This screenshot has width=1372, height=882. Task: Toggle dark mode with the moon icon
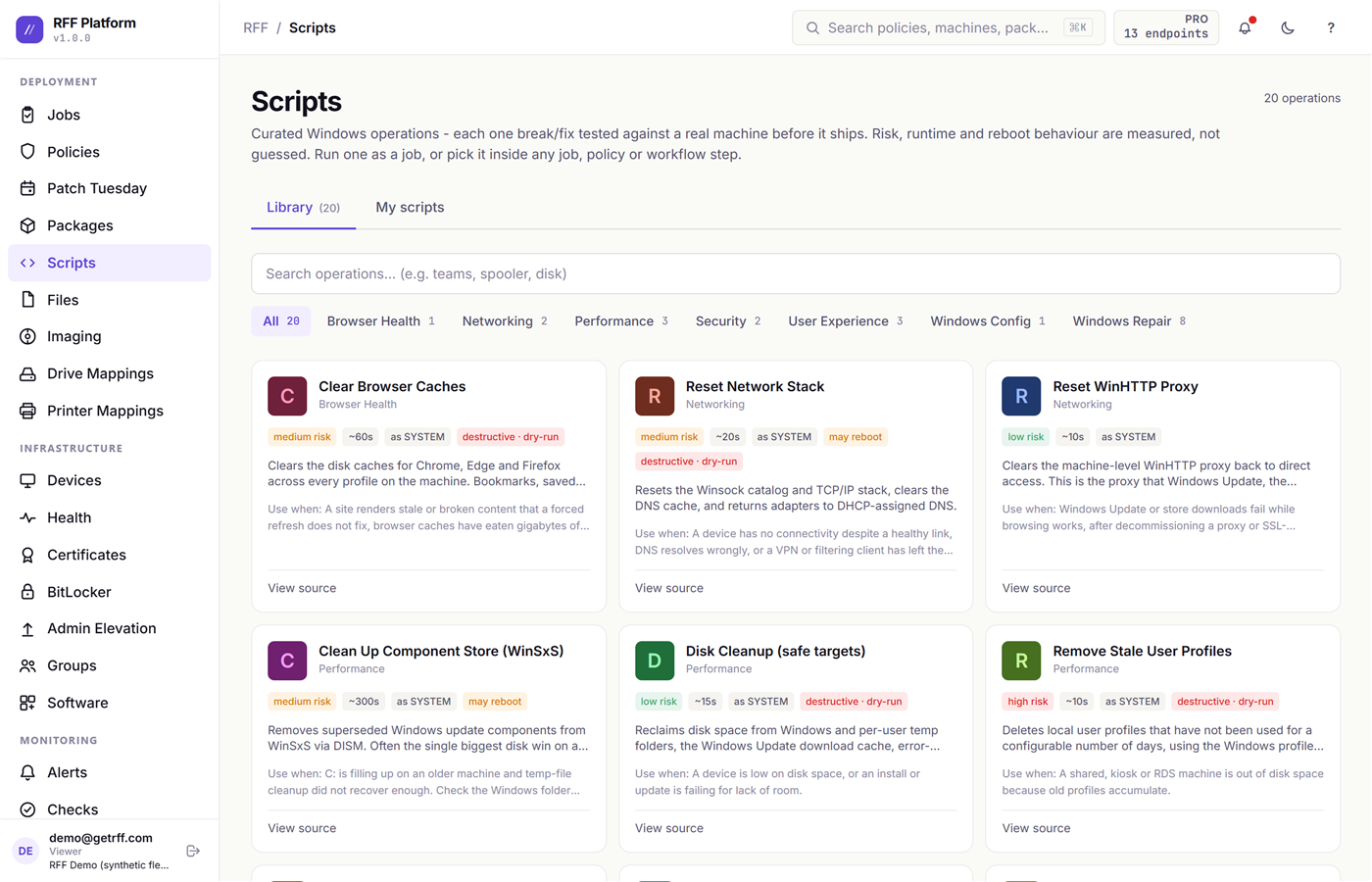[x=1288, y=27]
